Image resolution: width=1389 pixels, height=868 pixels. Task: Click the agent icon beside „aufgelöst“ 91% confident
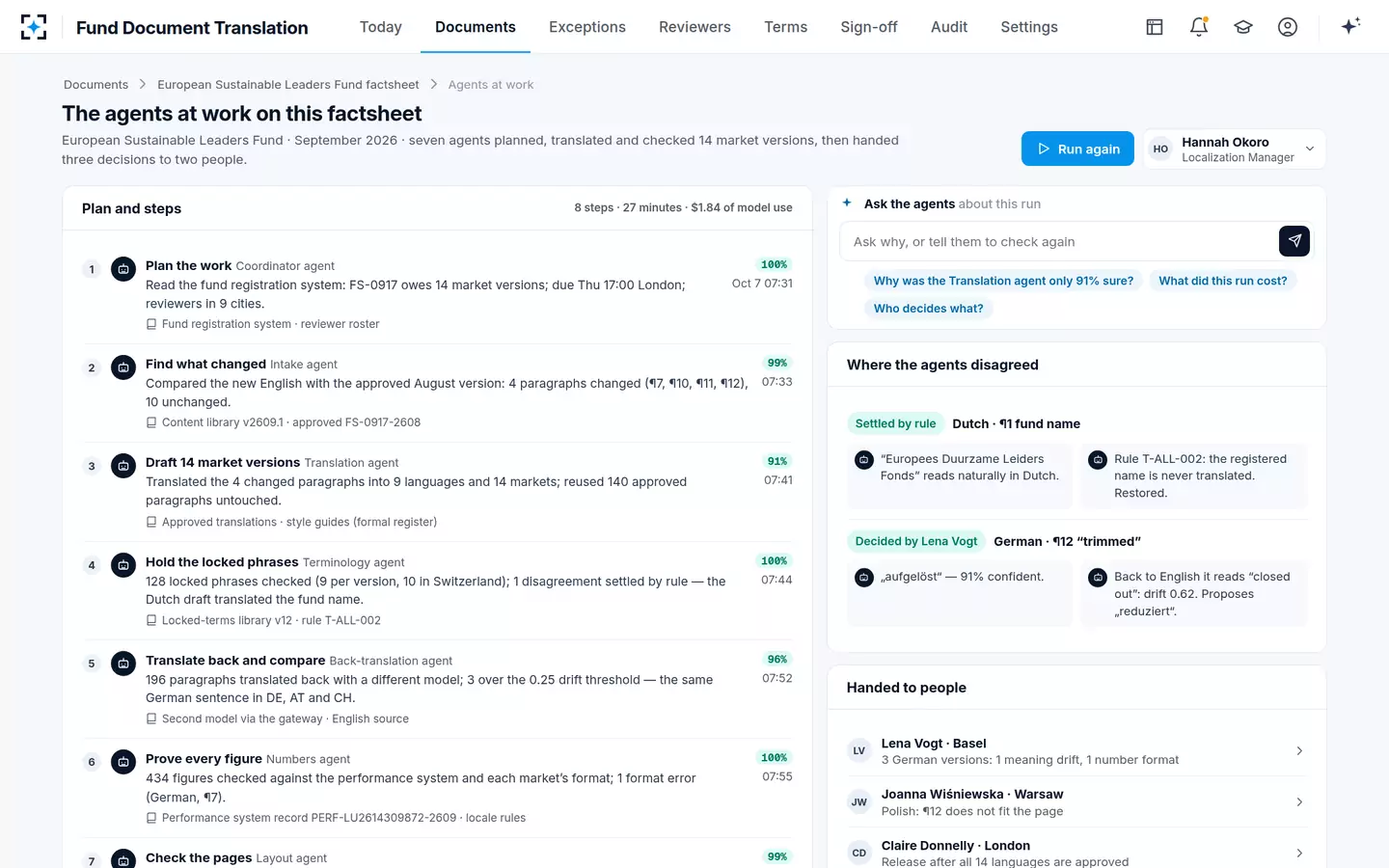coord(864,578)
